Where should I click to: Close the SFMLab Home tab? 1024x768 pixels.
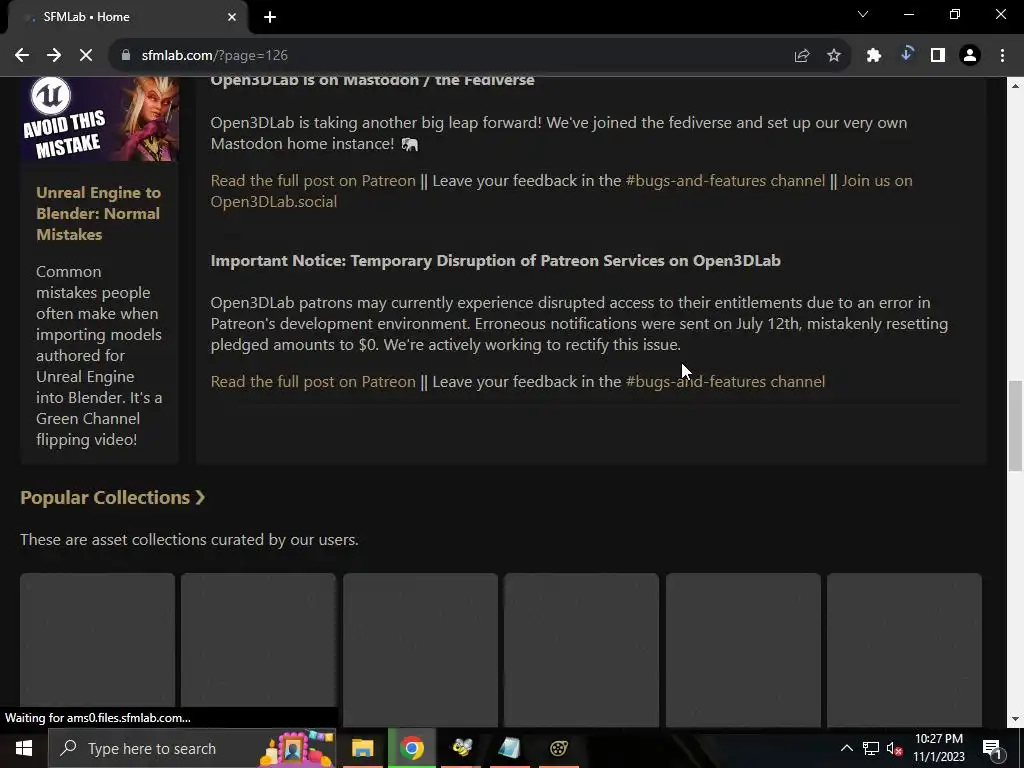(232, 17)
